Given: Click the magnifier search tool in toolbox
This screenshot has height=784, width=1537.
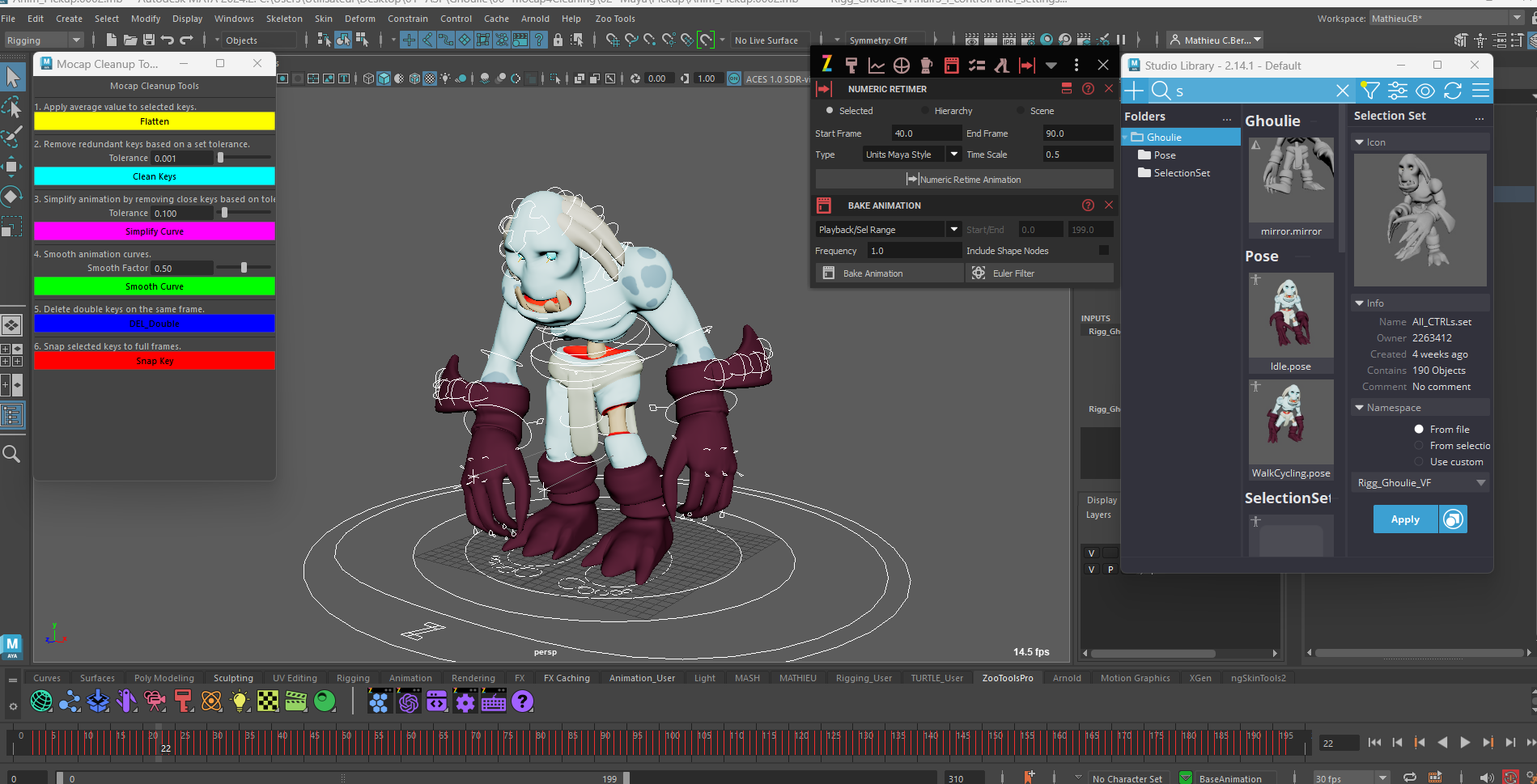Looking at the screenshot, I should [x=11, y=454].
